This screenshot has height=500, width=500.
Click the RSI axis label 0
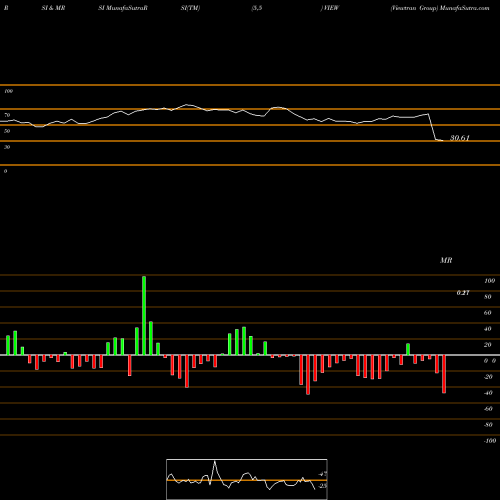(5, 171)
